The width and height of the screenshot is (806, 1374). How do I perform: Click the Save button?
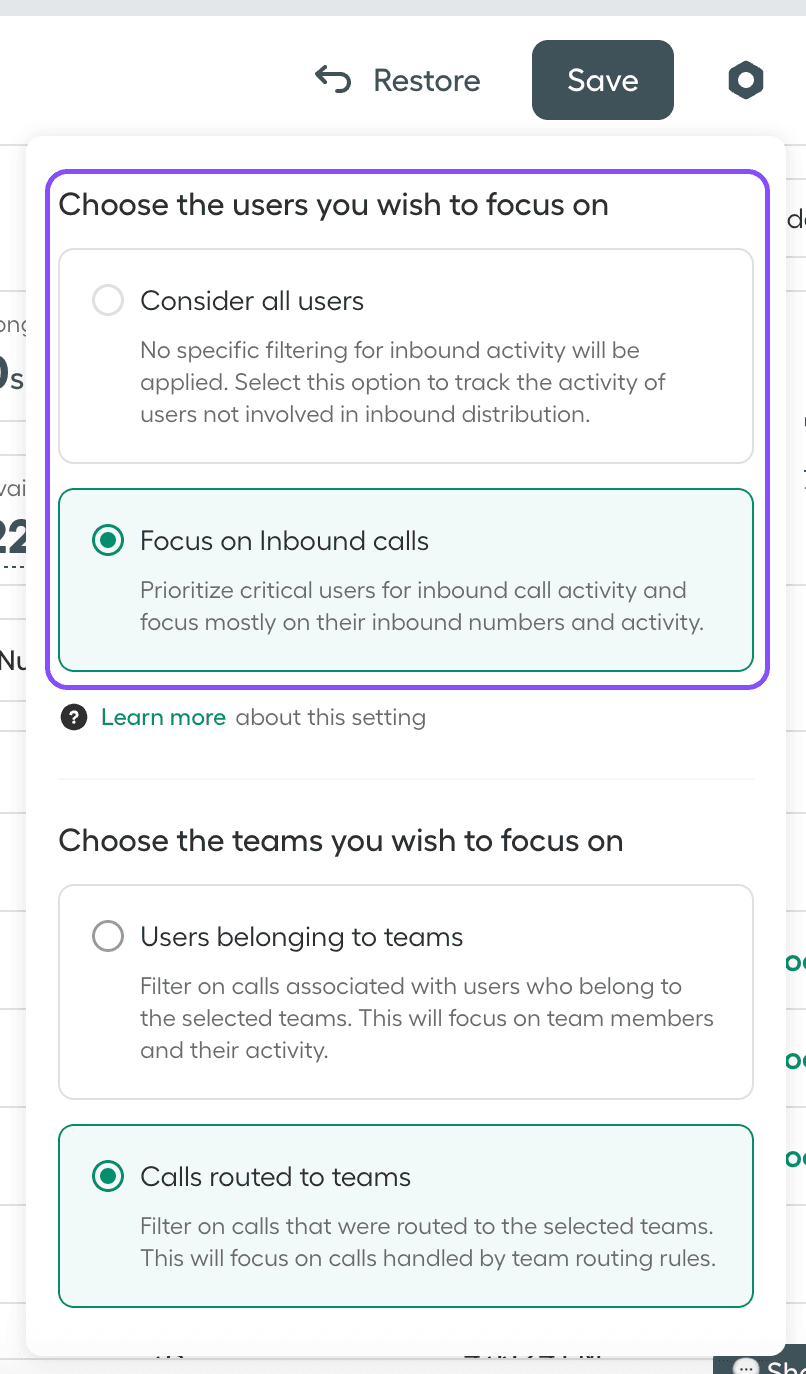pyautogui.click(x=602, y=80)
